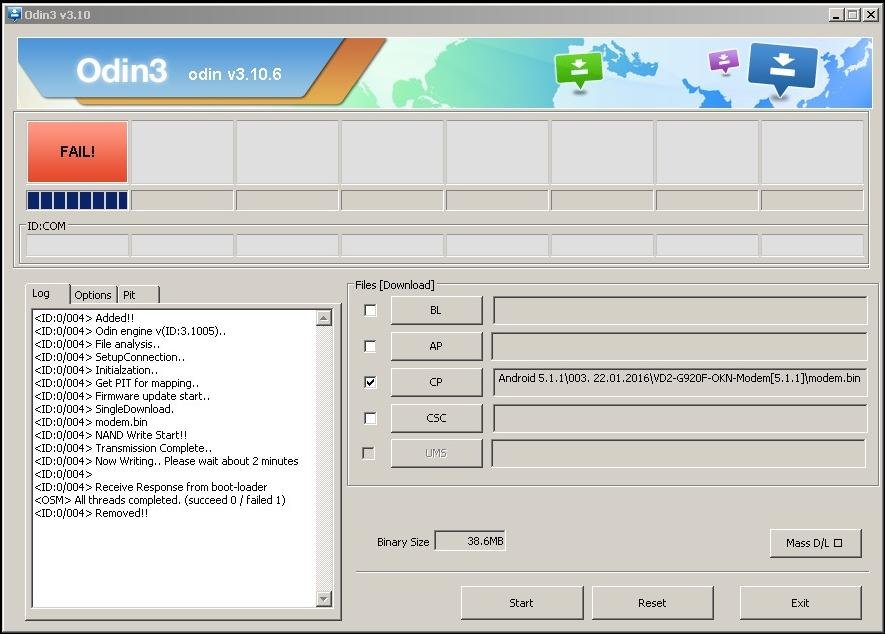Click log line "SingleDownload."
Screen dimensions: 885x634
pos(104,409)
